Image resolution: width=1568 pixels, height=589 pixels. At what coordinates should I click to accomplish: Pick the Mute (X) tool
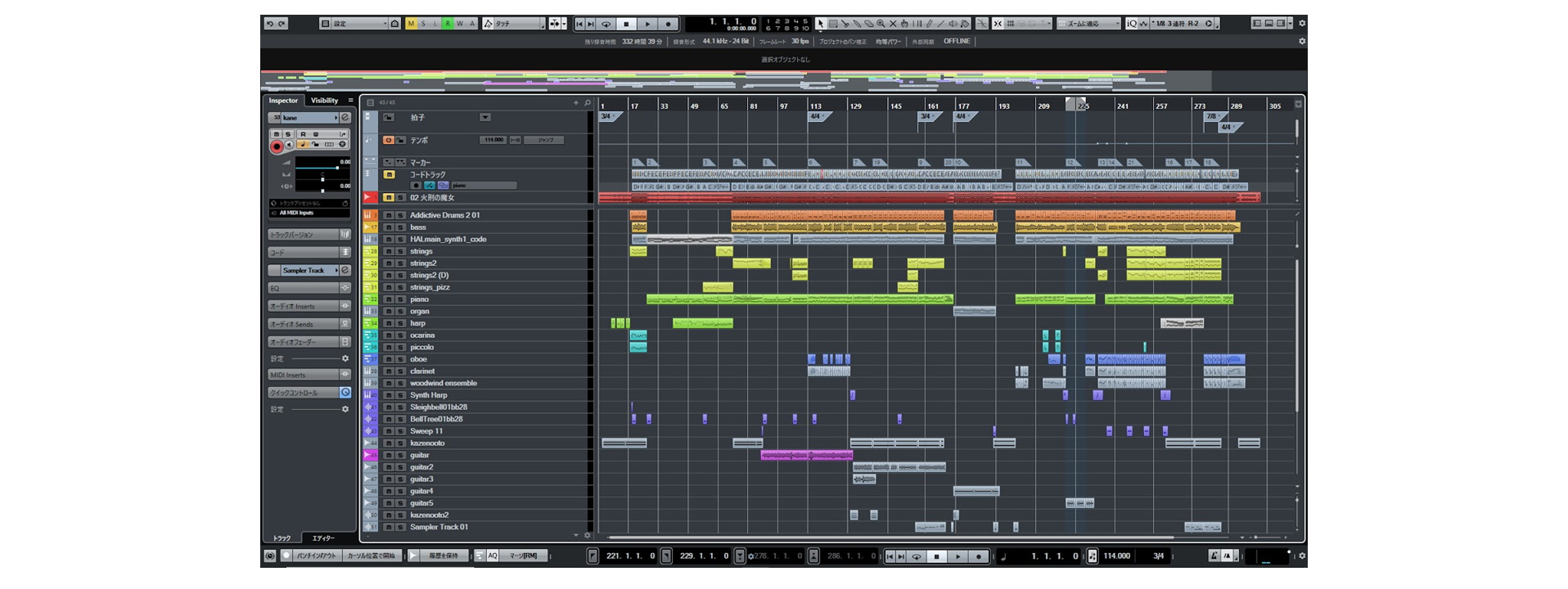pos(893,24)
